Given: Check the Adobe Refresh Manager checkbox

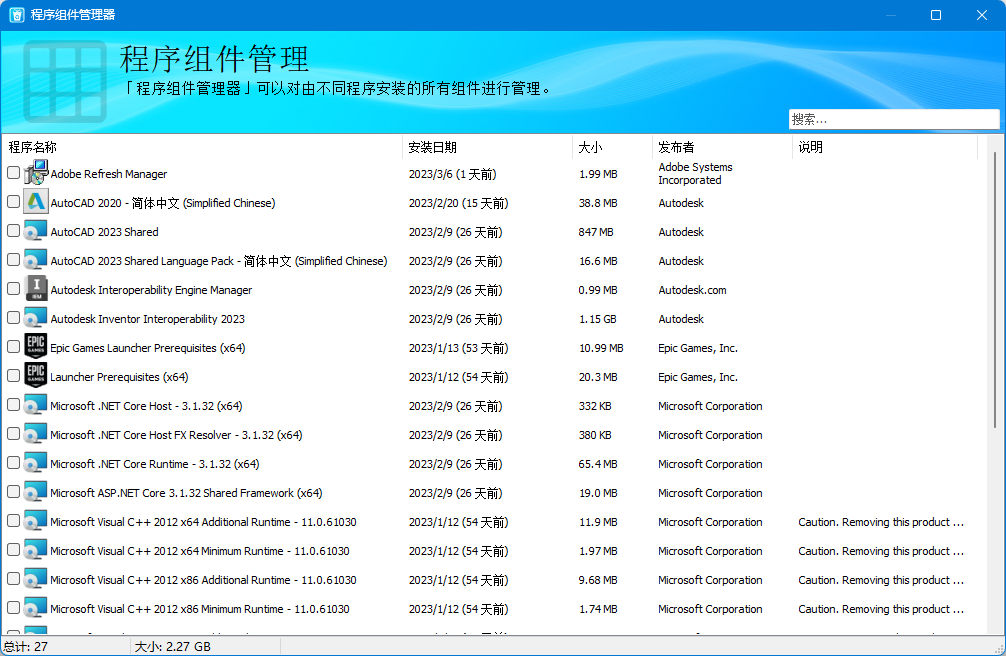Looking at the screenshot, I should [x=13, y=173].
